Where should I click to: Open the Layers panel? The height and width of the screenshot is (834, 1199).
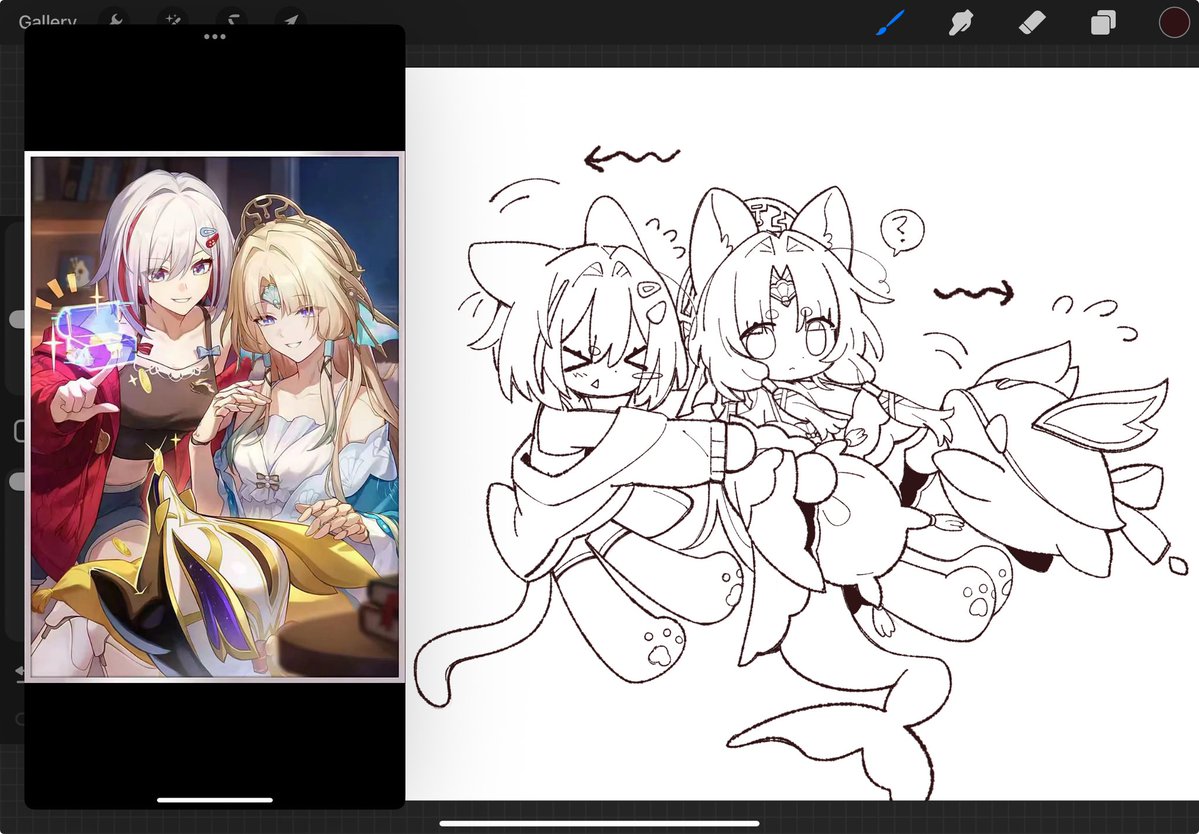pos(1103,23)
